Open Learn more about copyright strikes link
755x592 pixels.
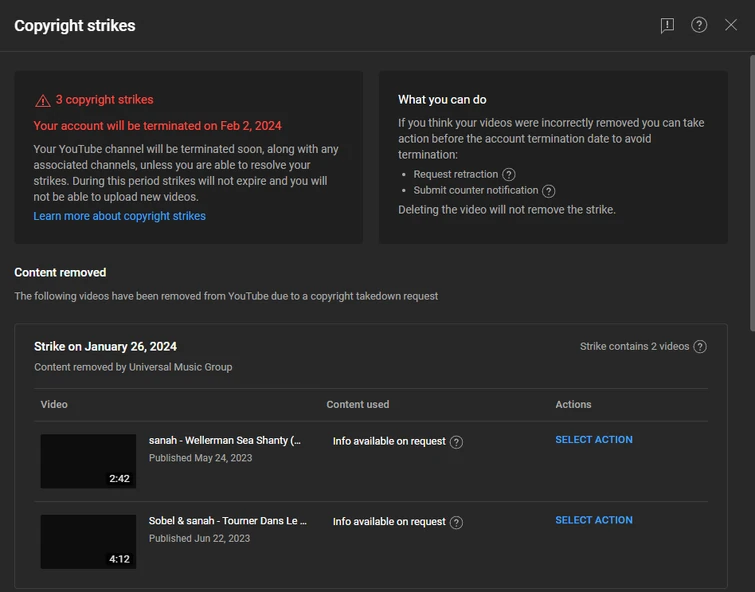point(119,216)
